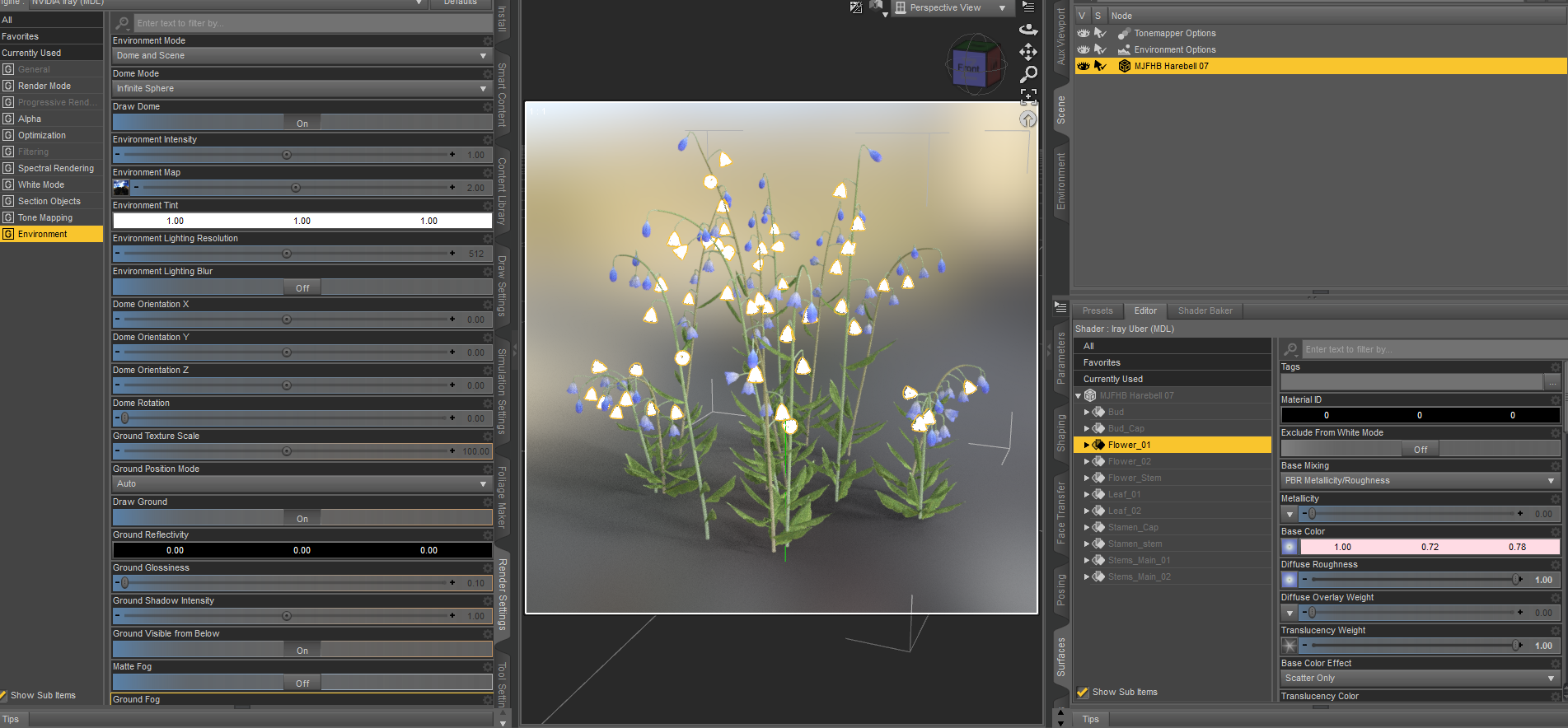
Task: Toggle the Matte Fog switch
Action: pos(302,683)
